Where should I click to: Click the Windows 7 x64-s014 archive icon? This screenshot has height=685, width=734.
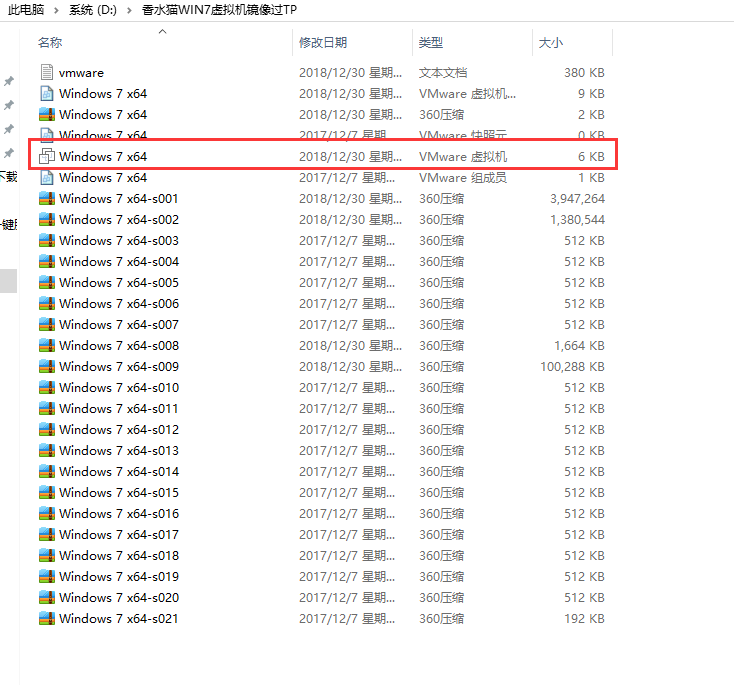46,472
